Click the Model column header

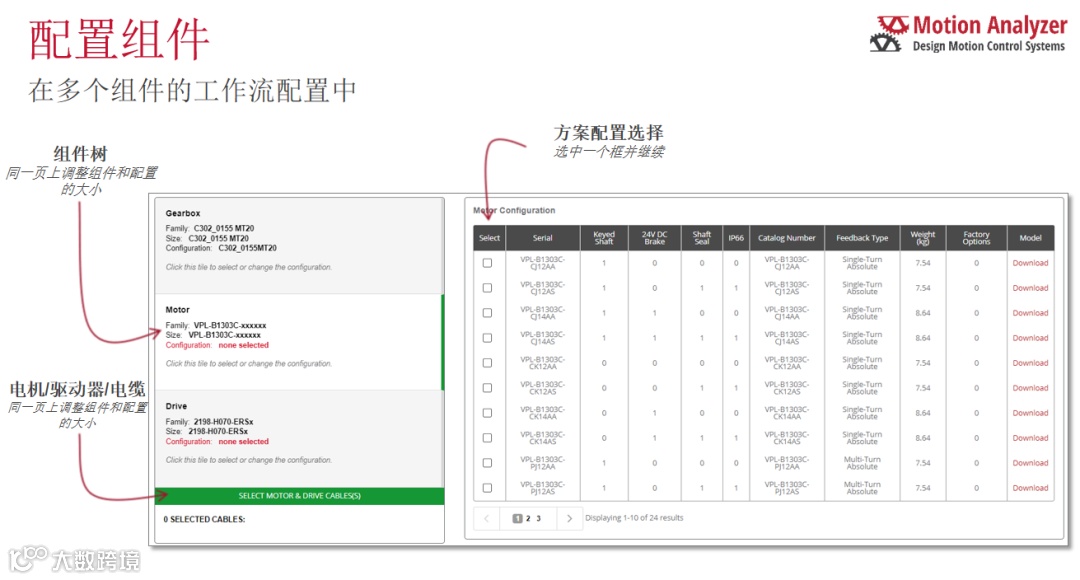pyautogui.click(x=1030, y=238)
